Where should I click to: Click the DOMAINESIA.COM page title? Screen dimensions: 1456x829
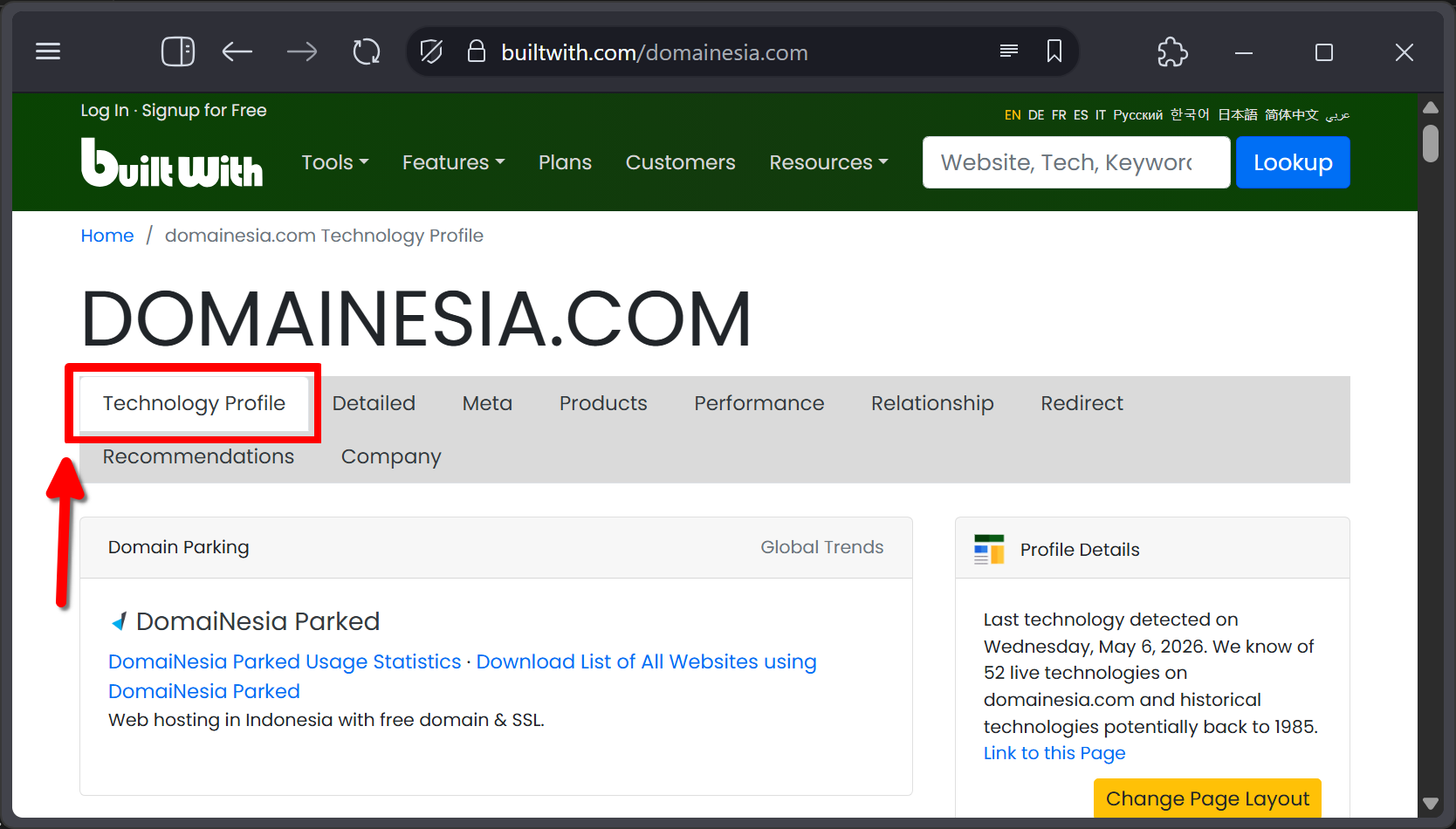click(416, 319)
